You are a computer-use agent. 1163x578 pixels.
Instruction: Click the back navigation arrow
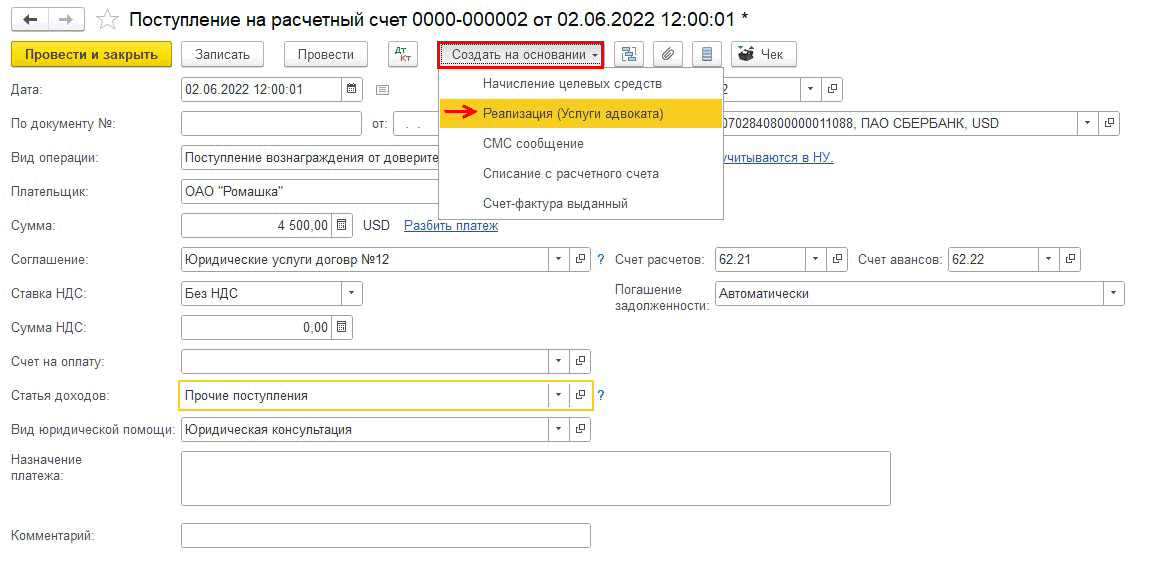click(x=31, y=20)
